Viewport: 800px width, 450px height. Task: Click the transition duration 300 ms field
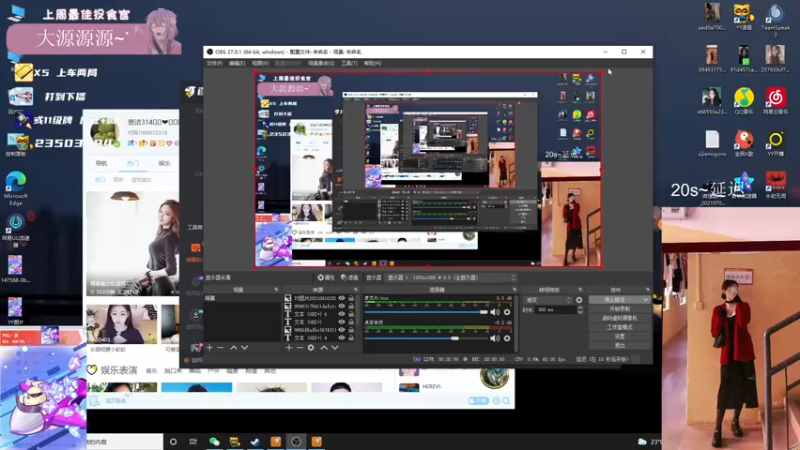[555, 310]
